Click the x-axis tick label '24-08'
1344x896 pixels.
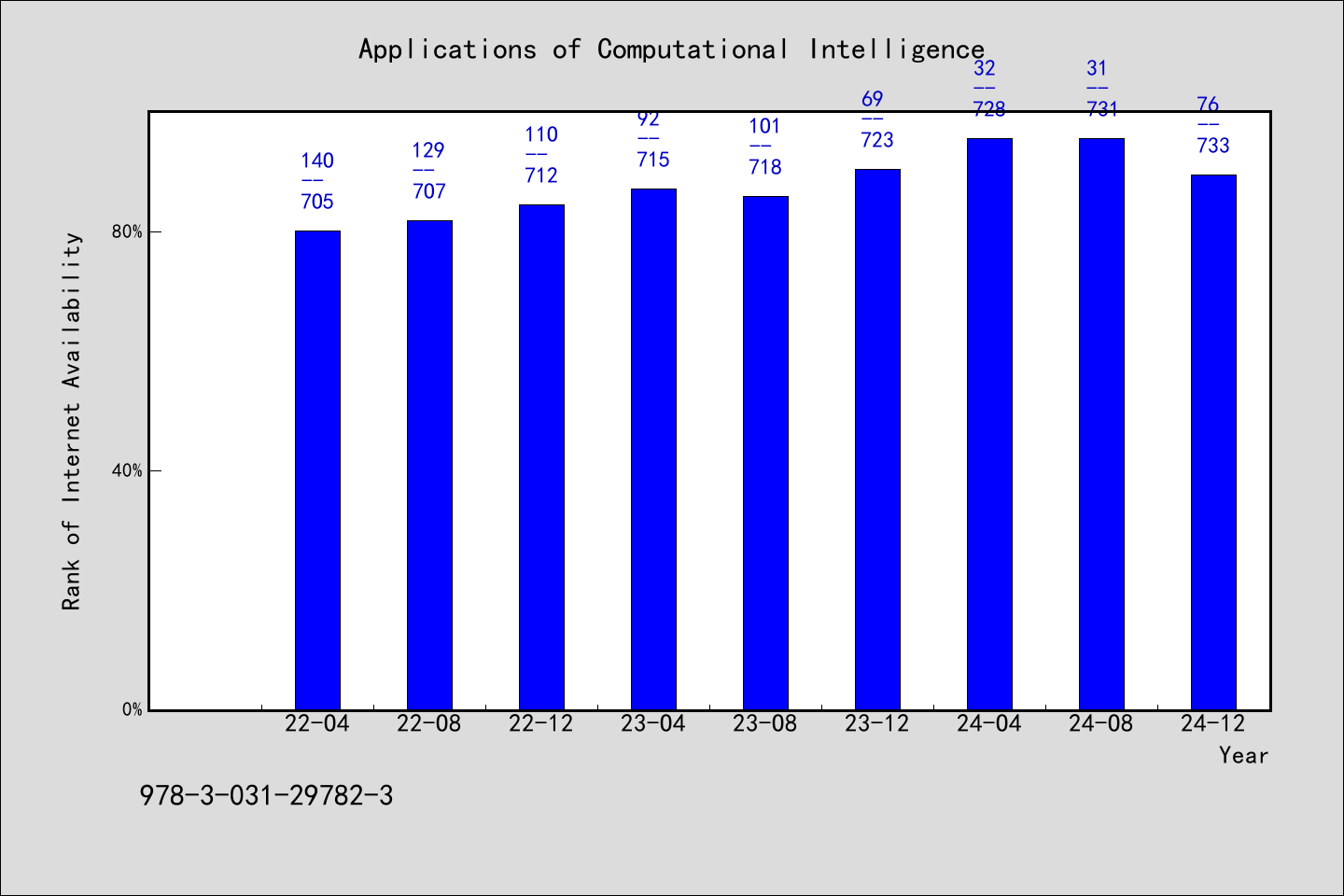pos(1101,724)
